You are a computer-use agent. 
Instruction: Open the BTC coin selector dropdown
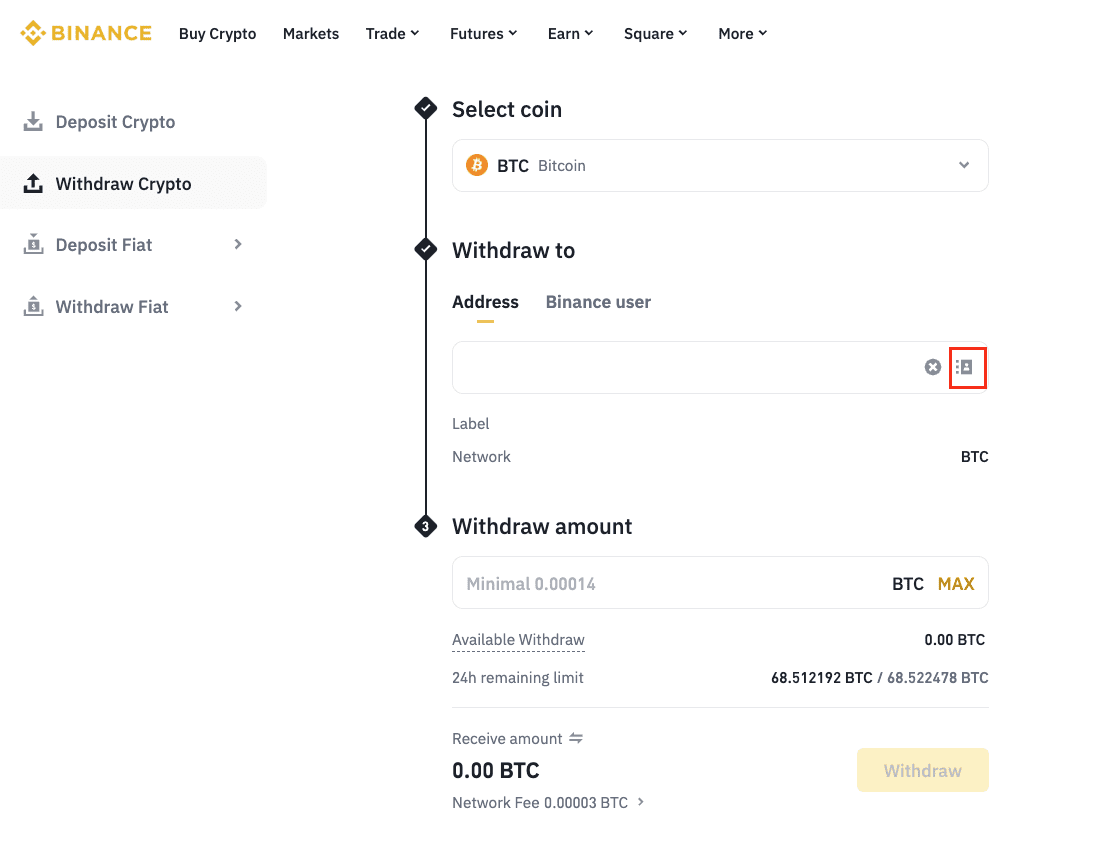(963, 165)
